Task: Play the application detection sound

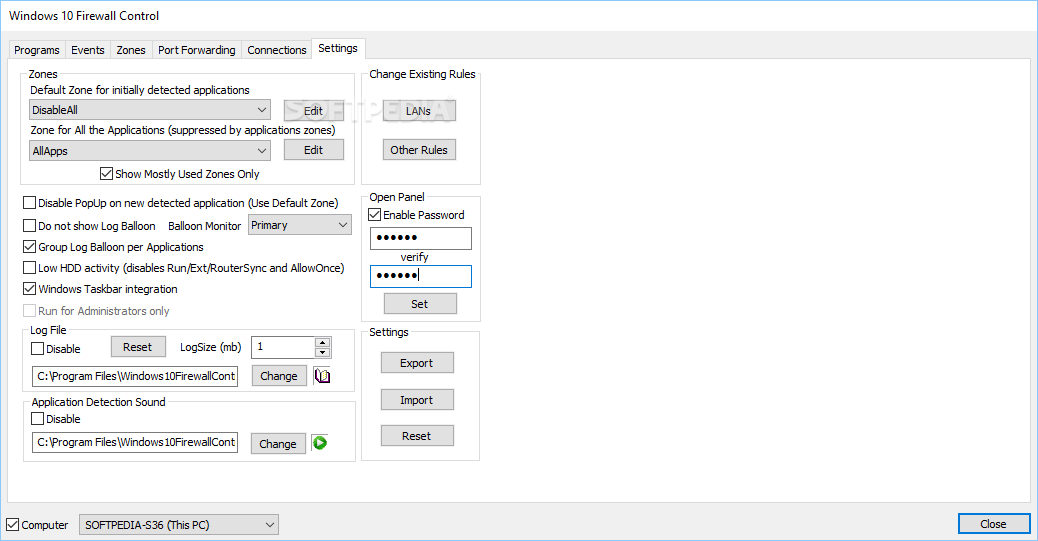Action: point(320,443)
